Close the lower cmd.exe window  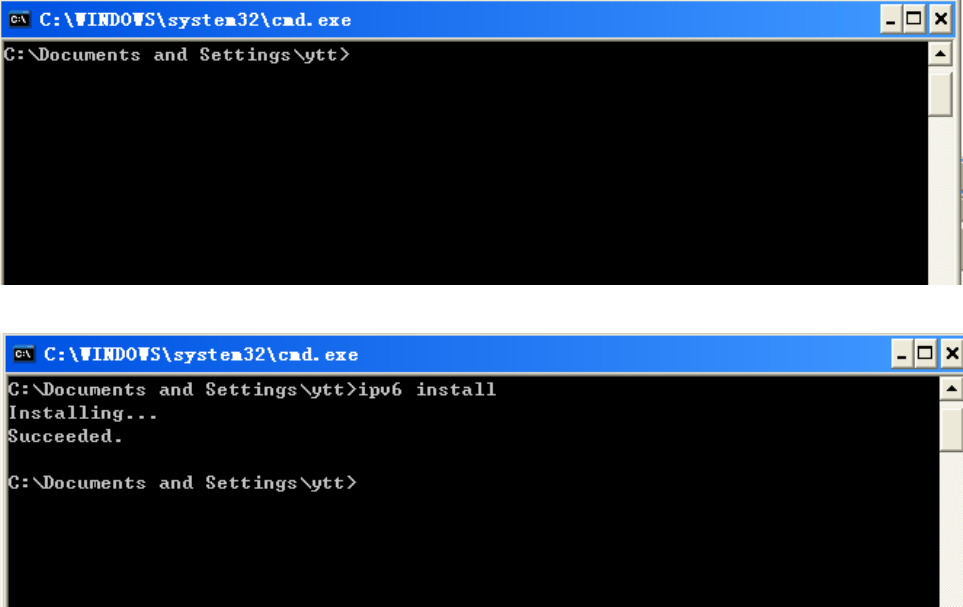click(x=952, y=354)
